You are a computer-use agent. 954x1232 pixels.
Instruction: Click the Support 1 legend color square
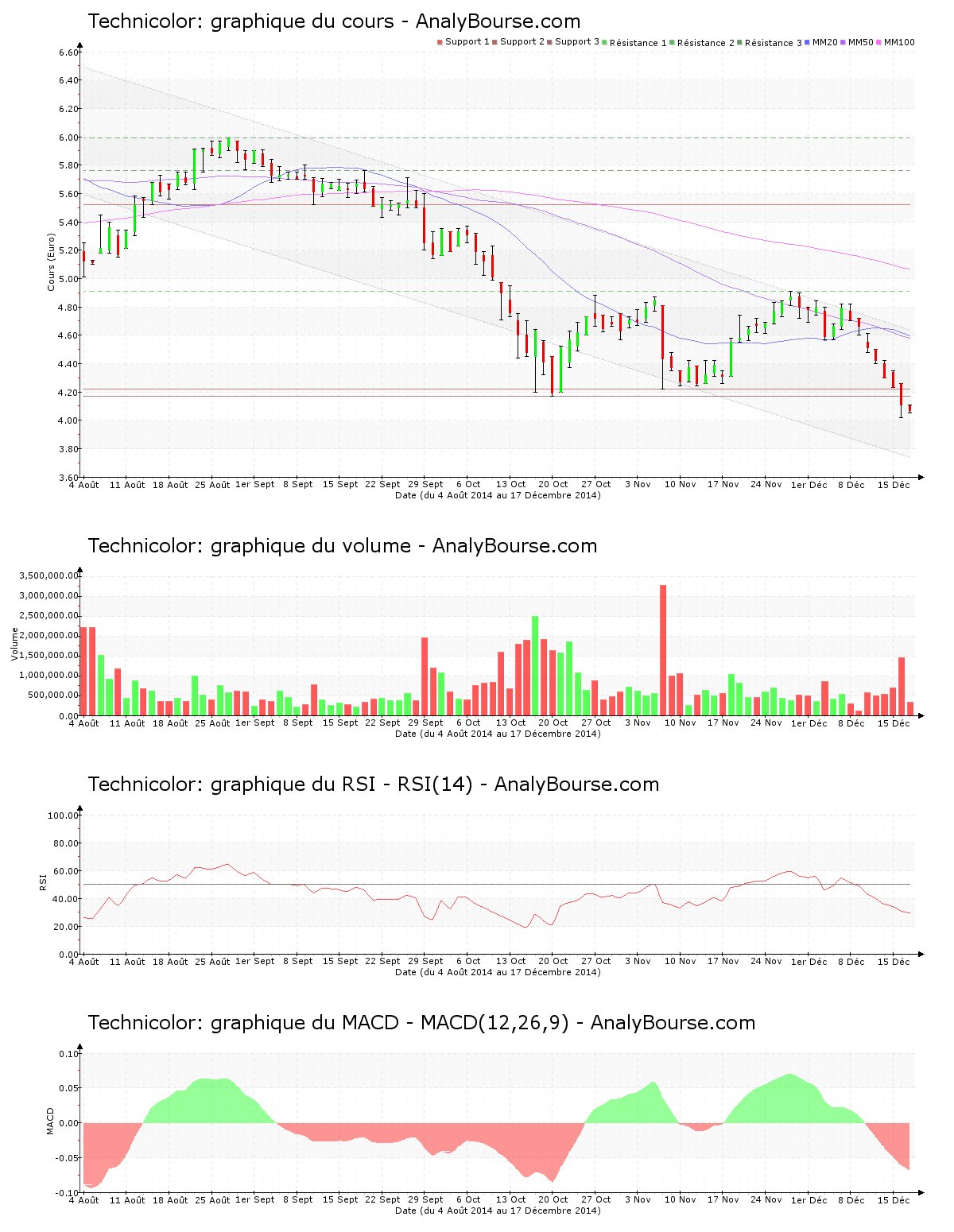[x=440, y=42]
